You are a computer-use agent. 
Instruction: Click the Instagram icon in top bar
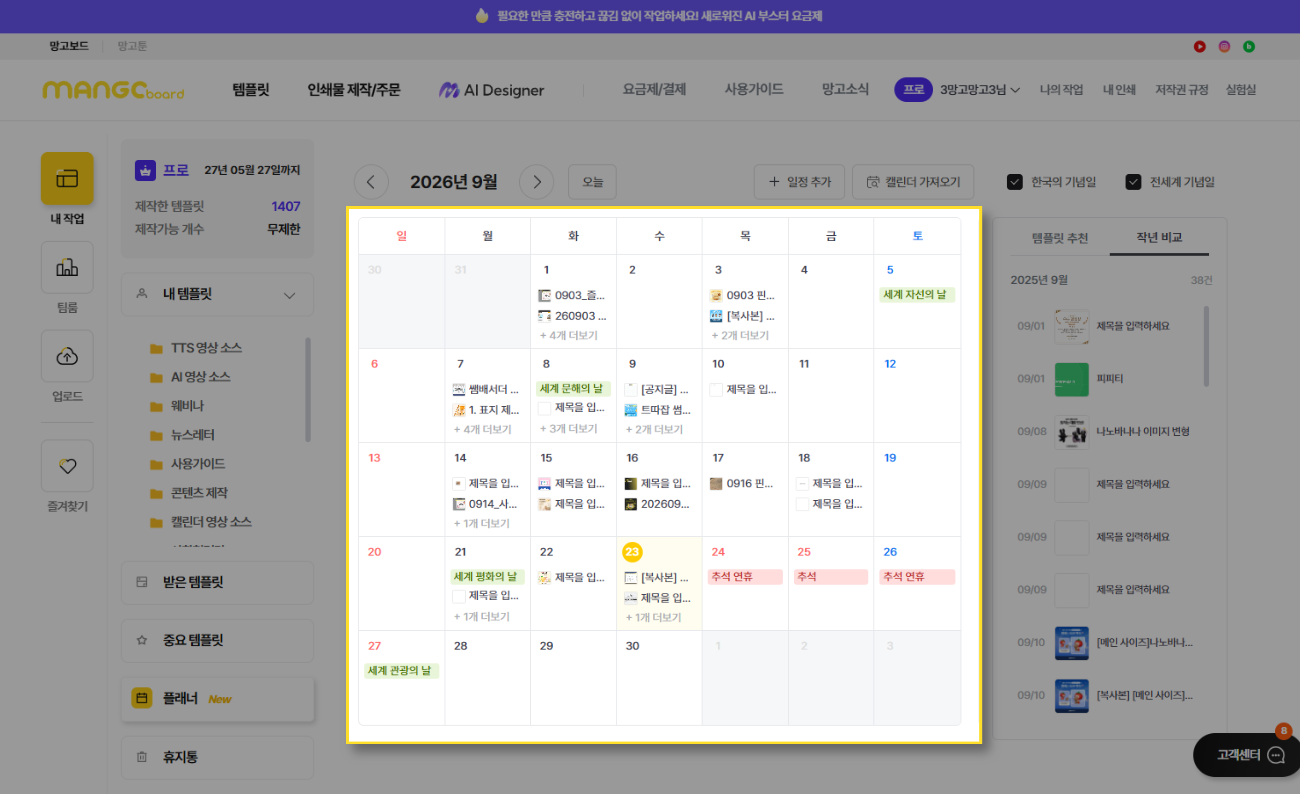pos(1224,46)
